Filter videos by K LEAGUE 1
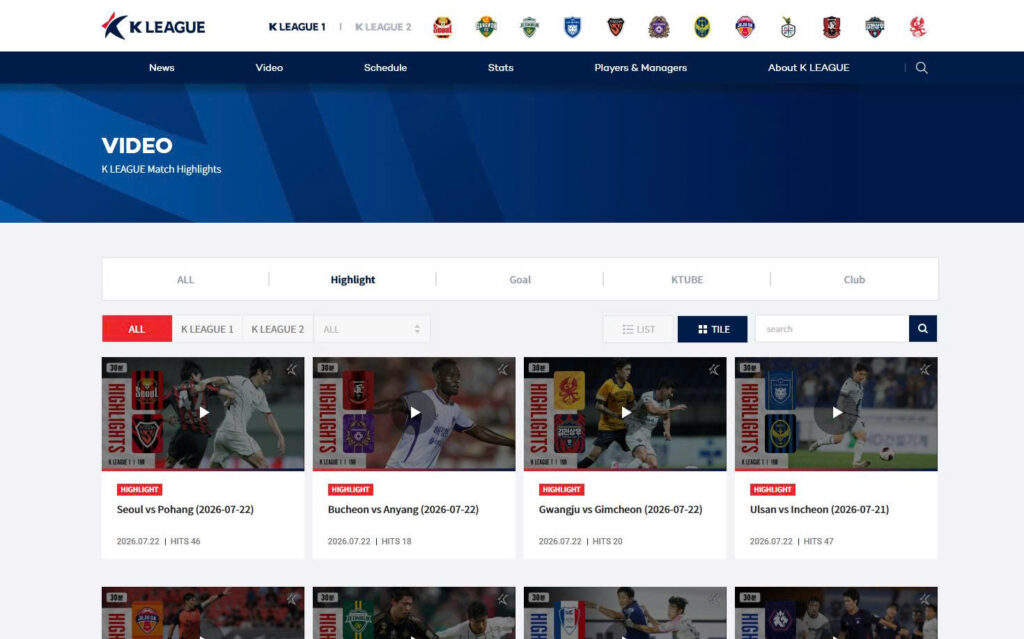 coord(207,329)
